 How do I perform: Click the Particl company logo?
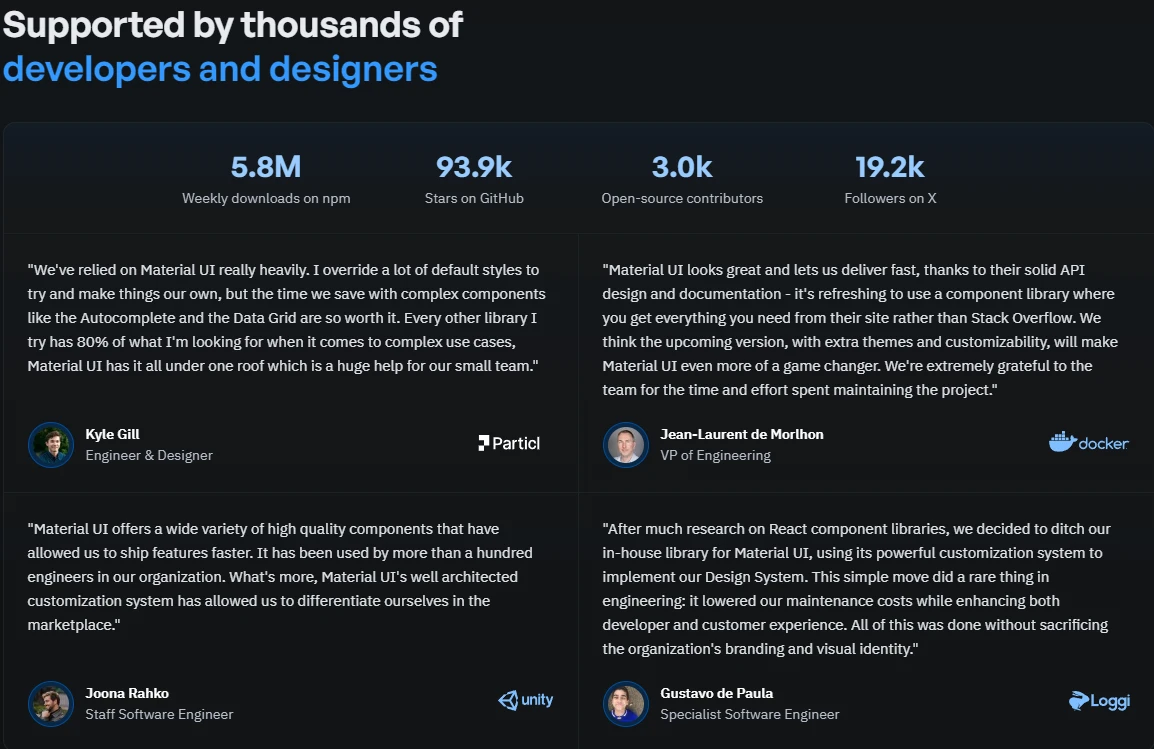509,443
